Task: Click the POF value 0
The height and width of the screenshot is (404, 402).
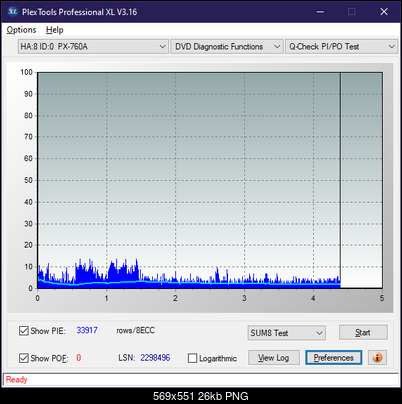Action: 79,358
